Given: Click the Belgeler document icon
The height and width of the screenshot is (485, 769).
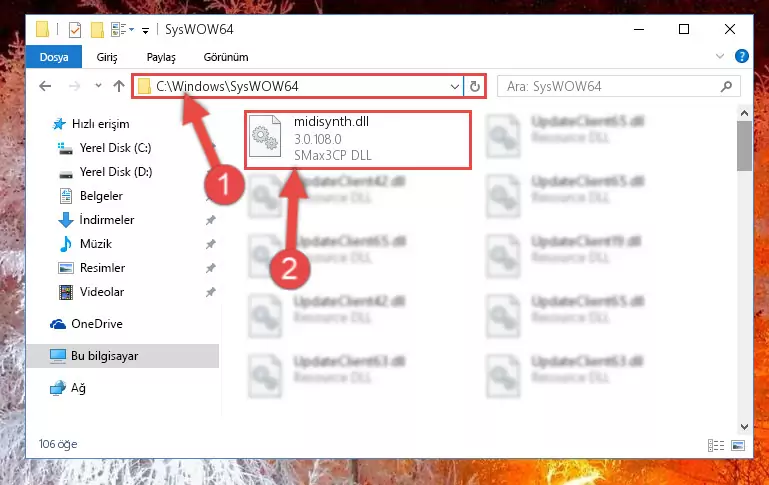Looking at the screenshot, I should pos(66,196).
